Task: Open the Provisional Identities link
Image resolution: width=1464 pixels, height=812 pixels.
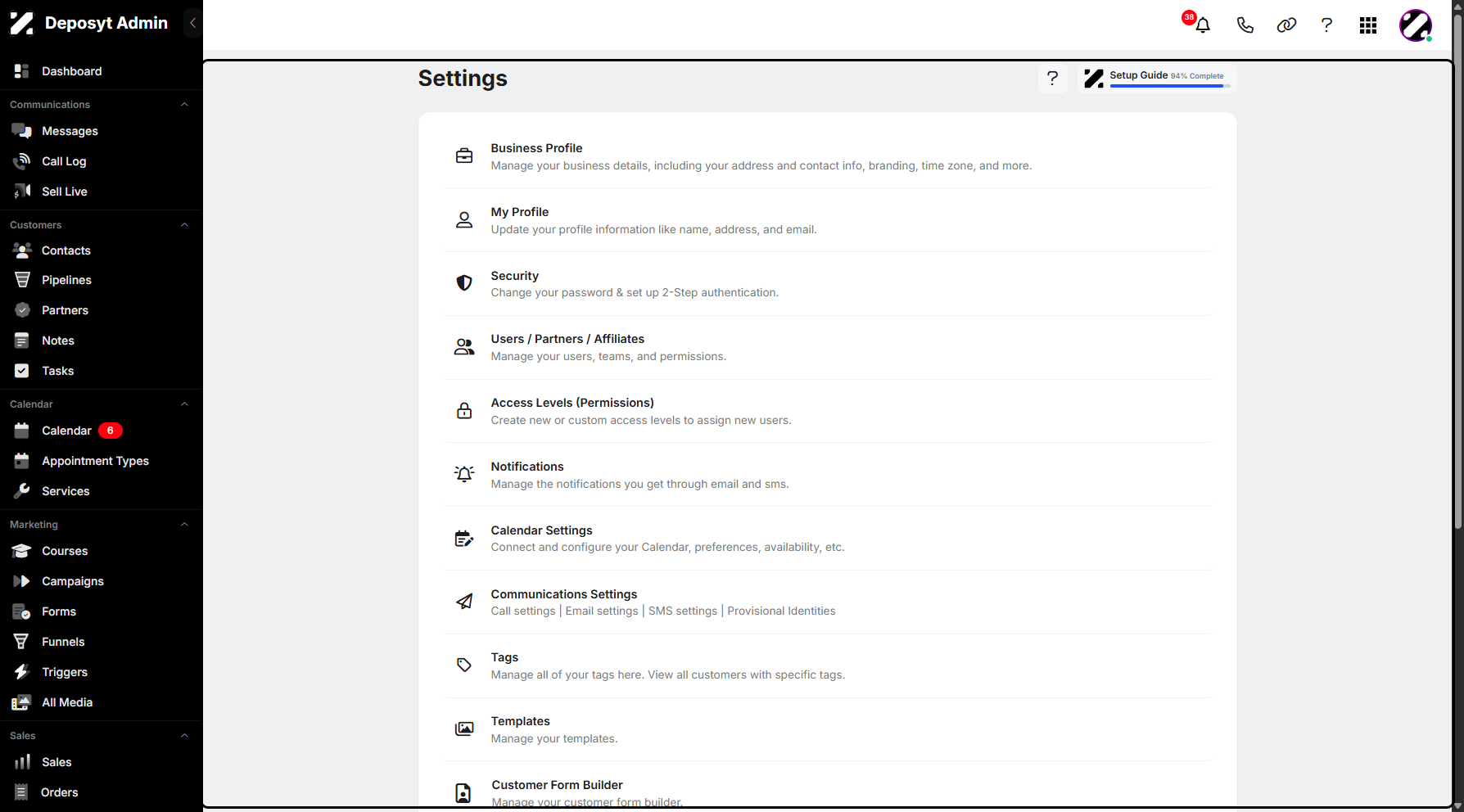Action: [x=781, y=611]
